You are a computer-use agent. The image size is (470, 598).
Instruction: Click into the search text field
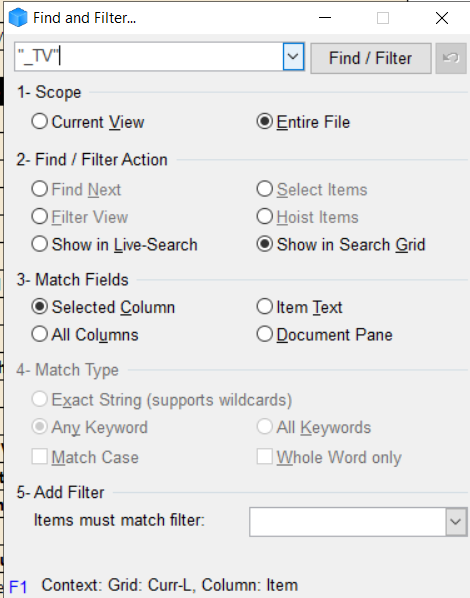point(149,56)
